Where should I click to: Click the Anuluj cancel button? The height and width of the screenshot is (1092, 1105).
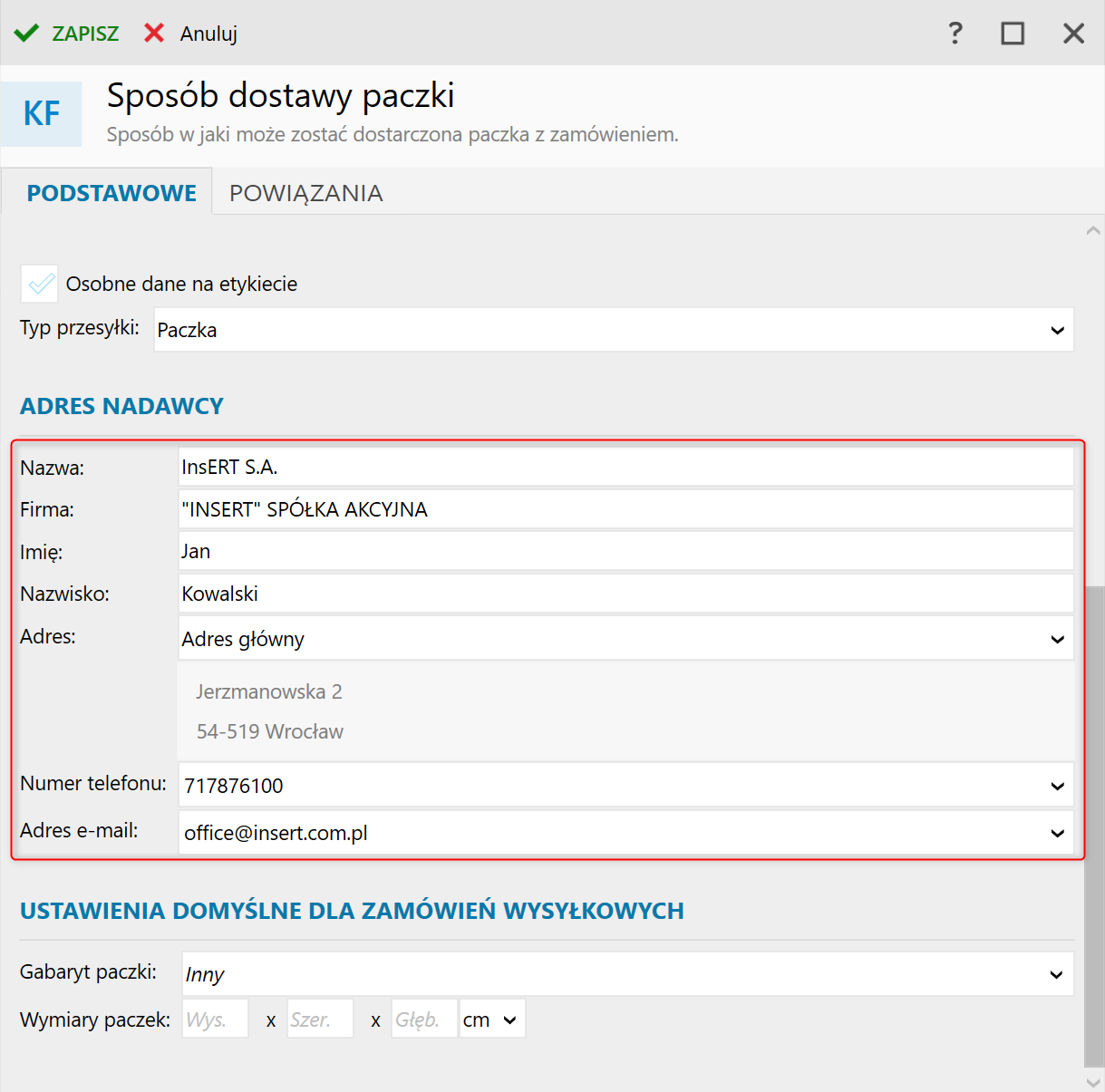pyautogui.click(x=190, y=34)
